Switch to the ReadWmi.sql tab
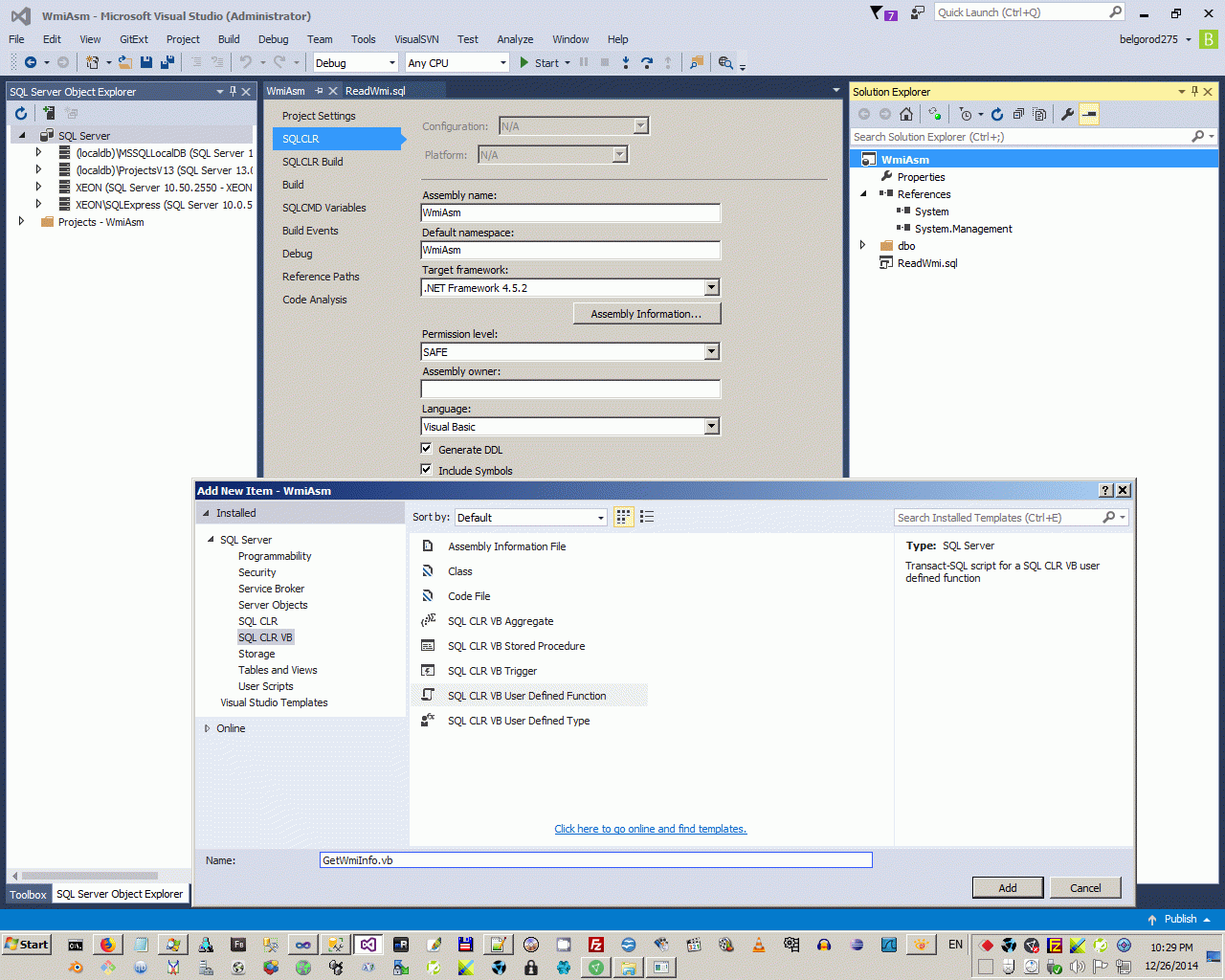Viewport: 1225px width, 980px height. [x=375, y=91]
